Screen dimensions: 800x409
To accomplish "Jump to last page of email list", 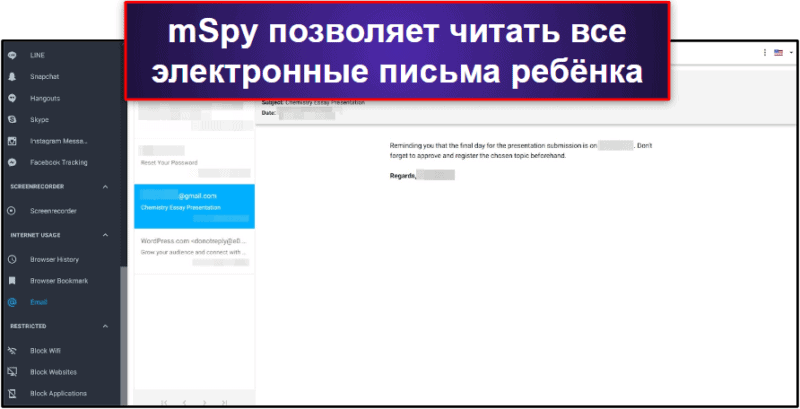I will (x=224, y=403).
